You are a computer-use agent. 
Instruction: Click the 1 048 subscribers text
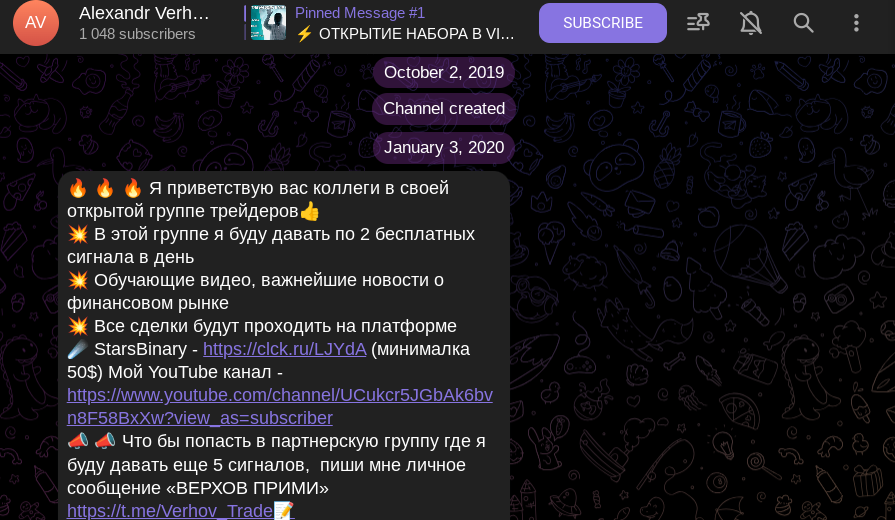coord(137,34)
